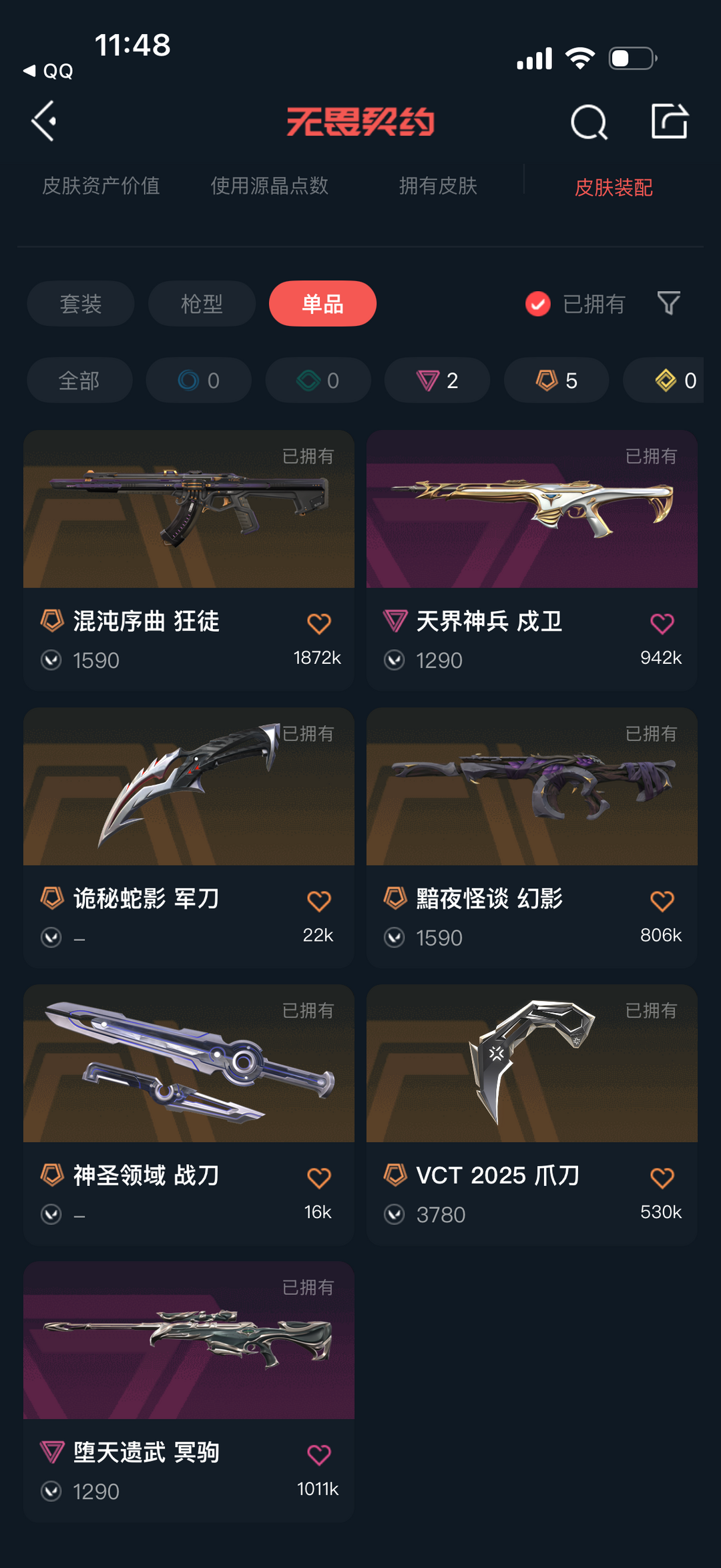Tap the heart on 堕天遗武 冥驹
Viewport: 721px width, 1568px height.
pyautogui.click(x=319, y=1454)
